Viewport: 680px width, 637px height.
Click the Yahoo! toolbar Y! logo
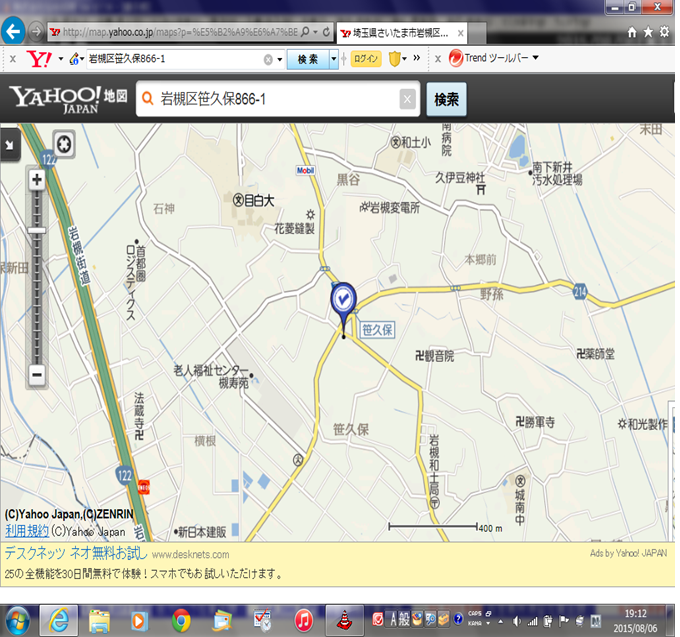click(39, 59)
